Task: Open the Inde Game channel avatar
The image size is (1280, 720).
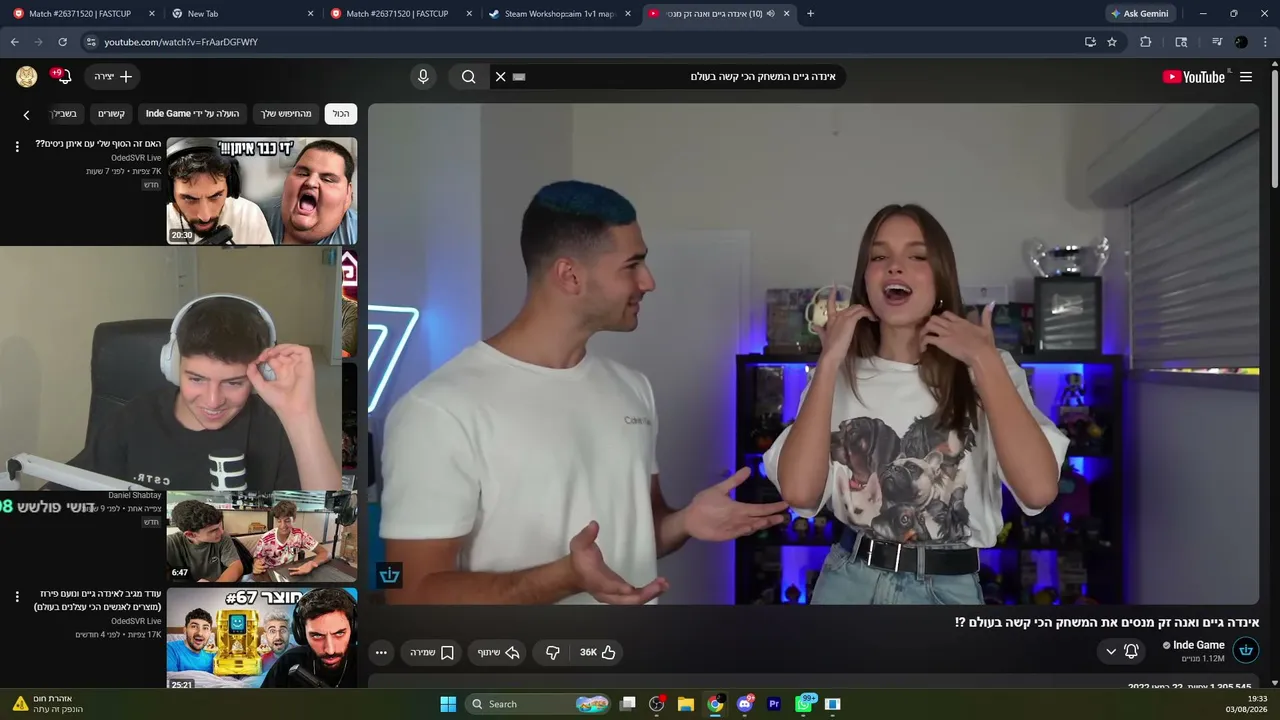Action: [1246, 651]
